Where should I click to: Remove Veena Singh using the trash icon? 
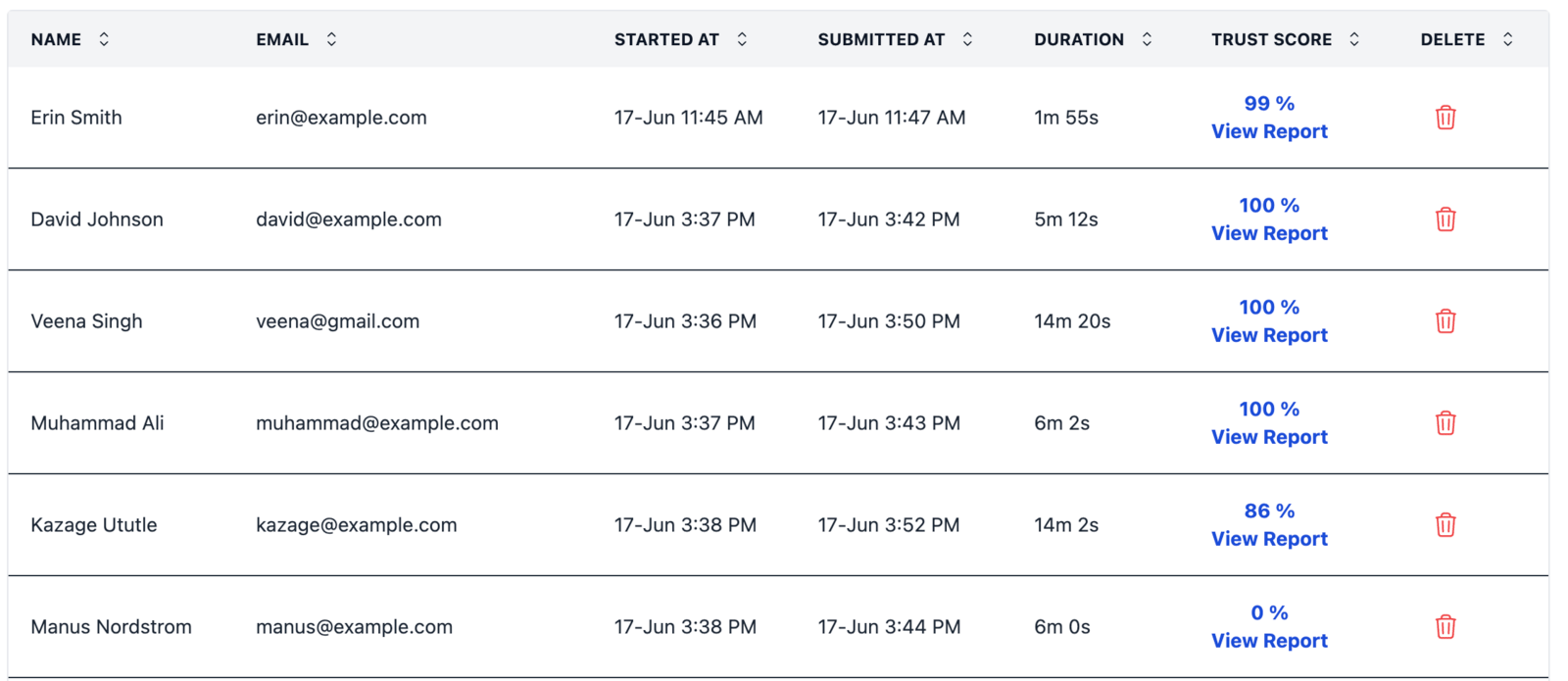coord(1445,321)
